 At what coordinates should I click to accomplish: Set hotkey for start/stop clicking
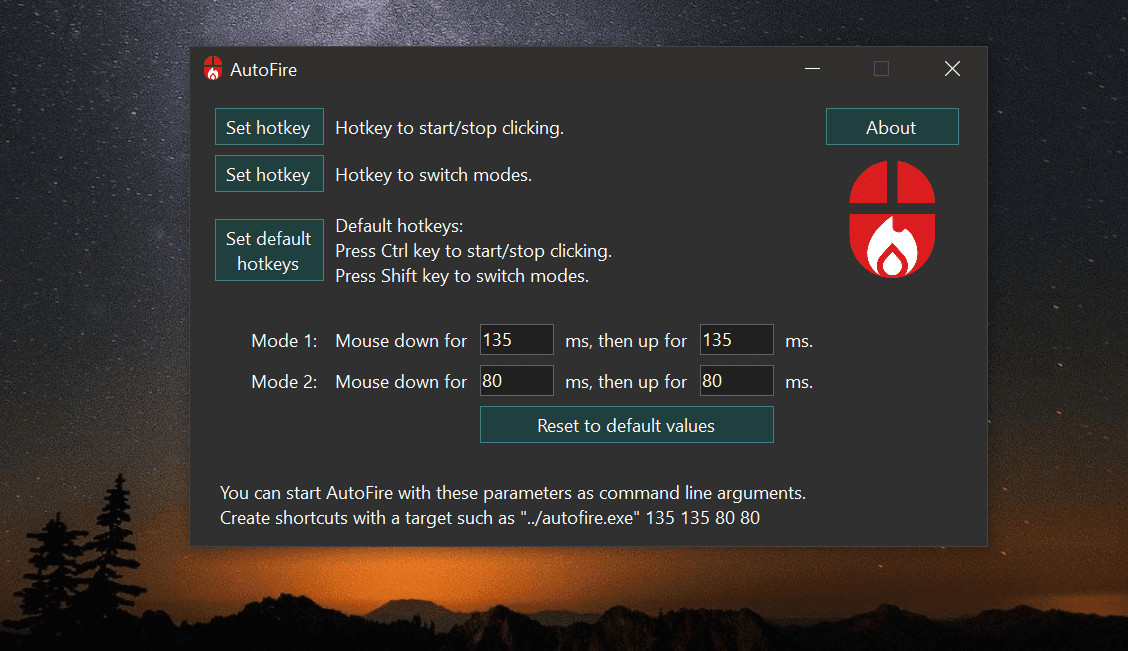[269, 127]
